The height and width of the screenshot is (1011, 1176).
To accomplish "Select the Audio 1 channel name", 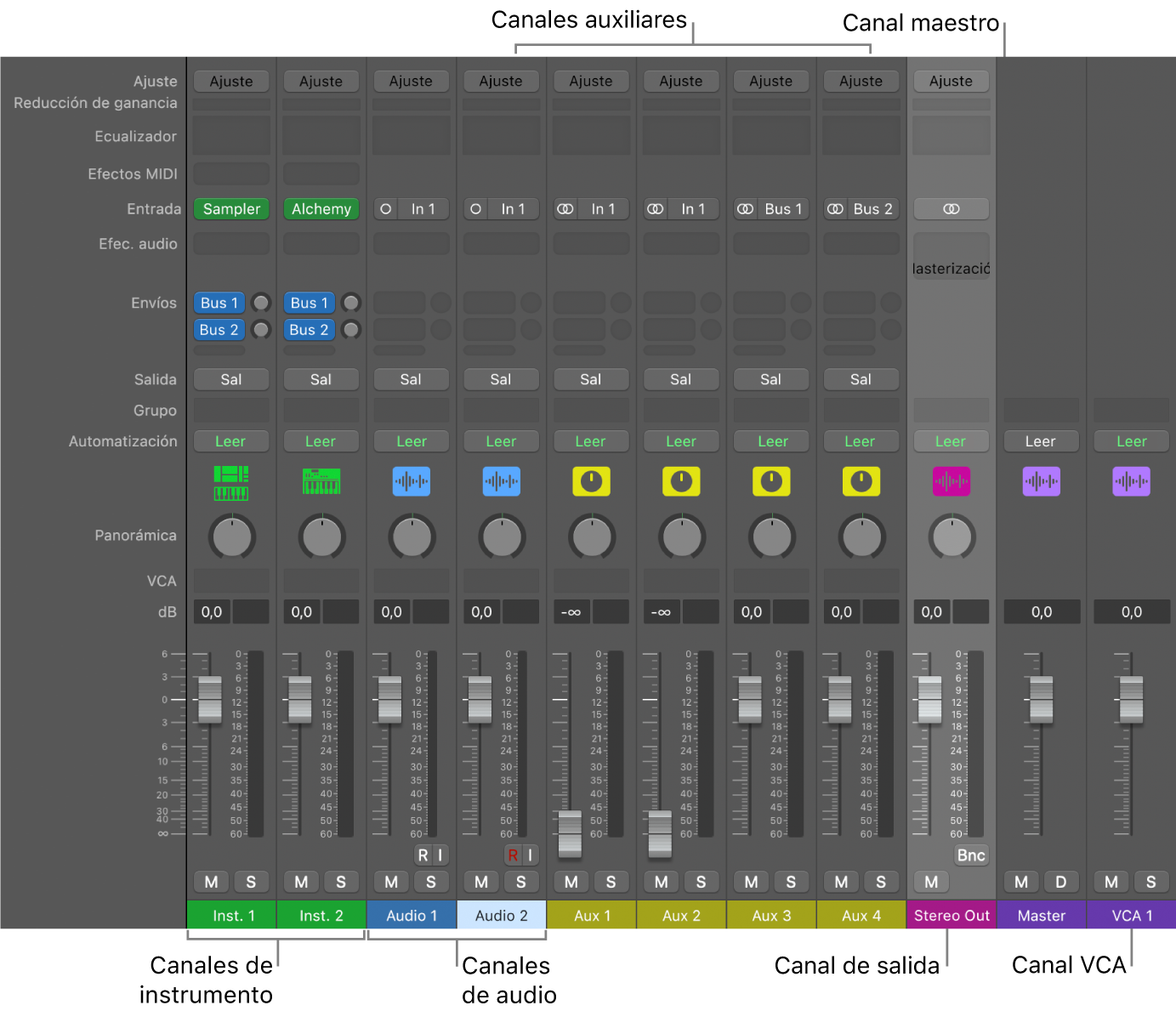I will (412, 916).
